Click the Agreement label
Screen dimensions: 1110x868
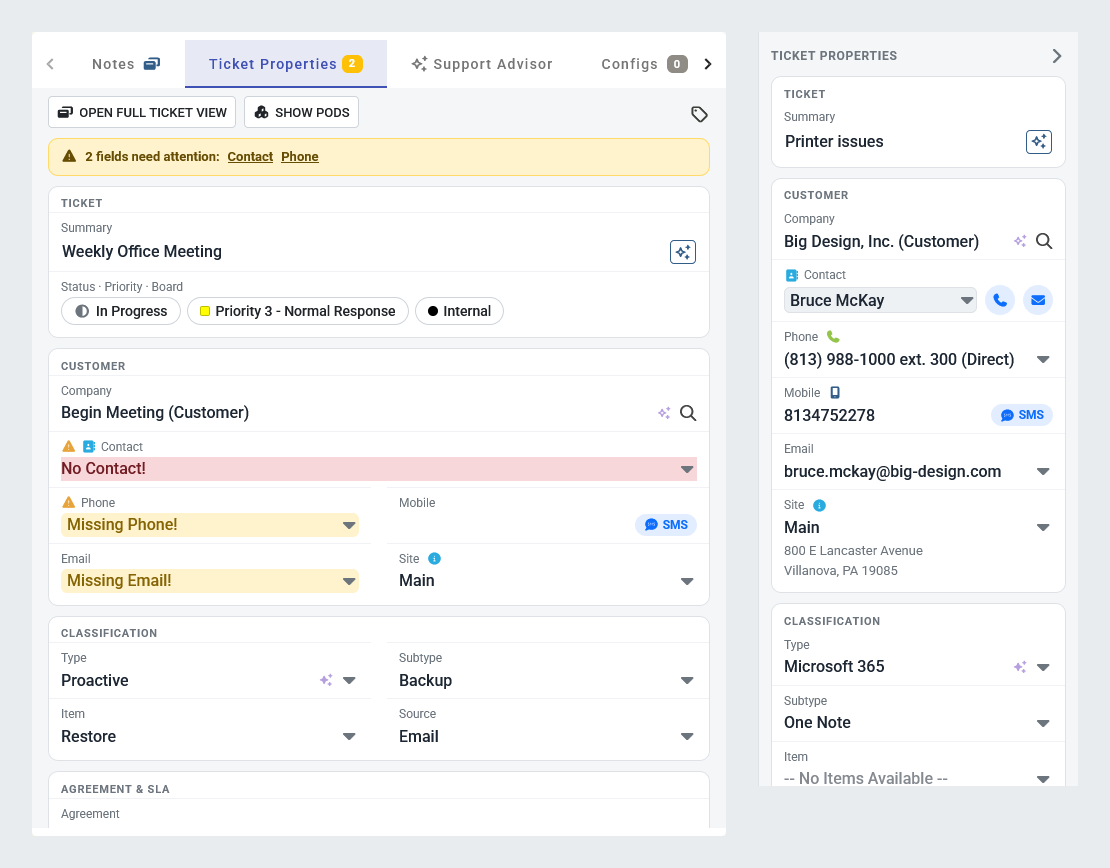pyautogui.click(x=90, y=814)
